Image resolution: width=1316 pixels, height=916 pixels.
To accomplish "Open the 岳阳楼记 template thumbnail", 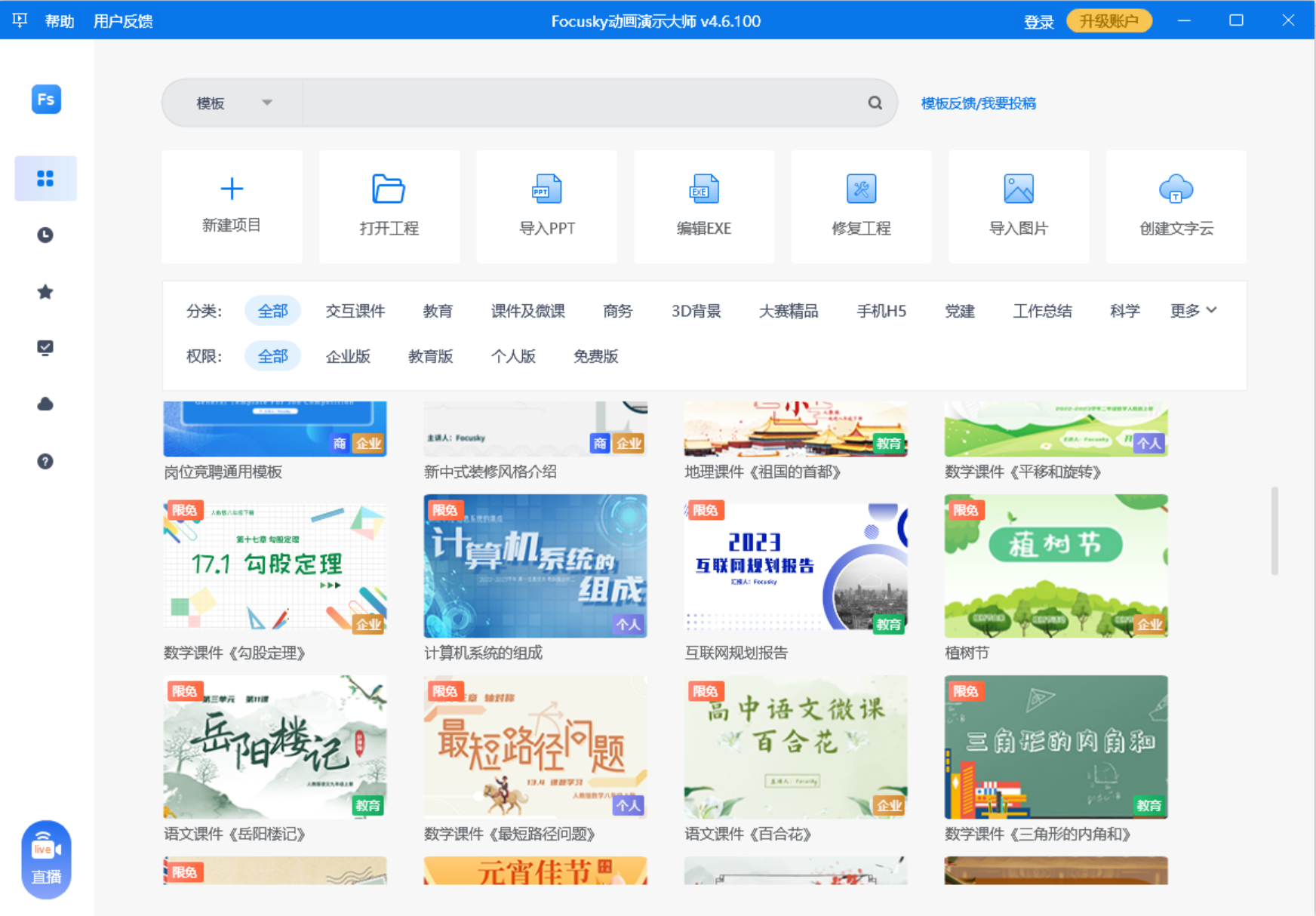I will click(x=275, y=747).
